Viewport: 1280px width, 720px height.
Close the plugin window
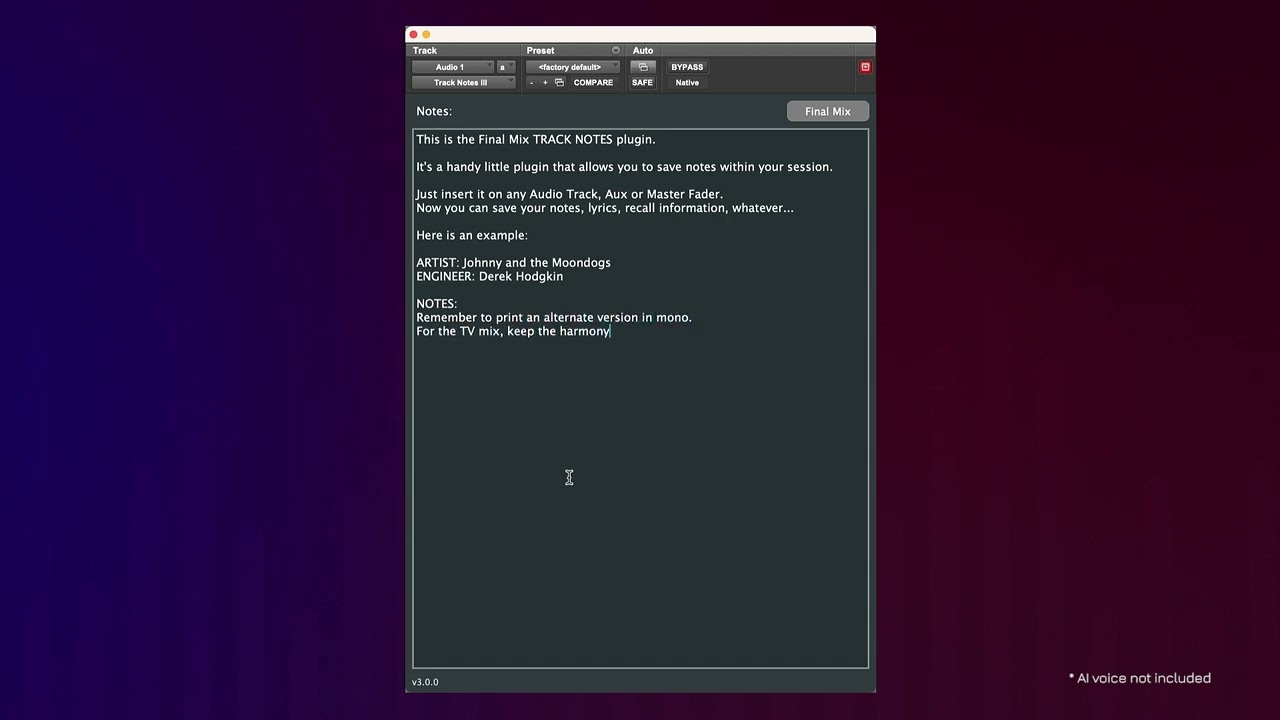tap(413, 35)
